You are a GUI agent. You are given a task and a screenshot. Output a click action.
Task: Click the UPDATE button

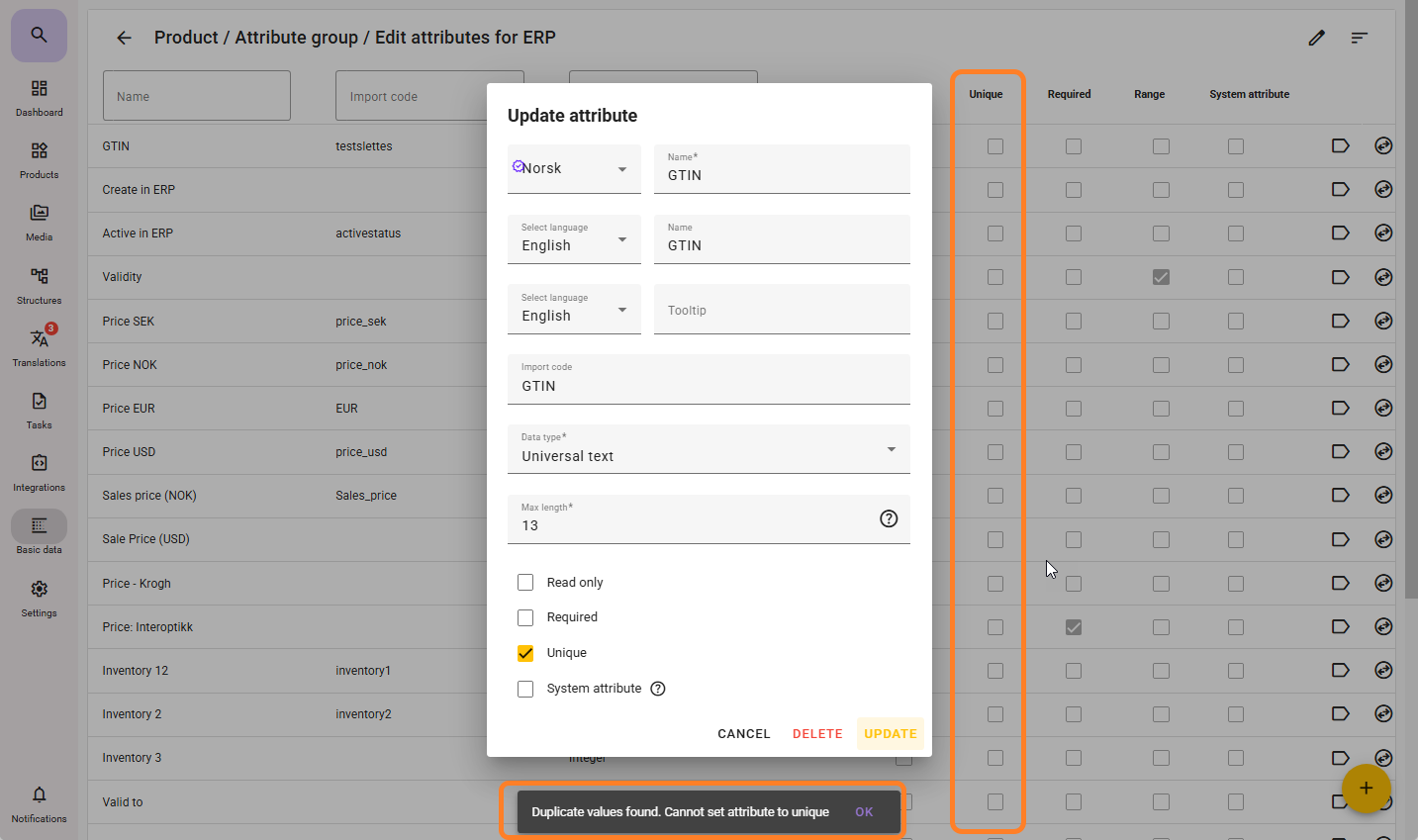pos(890,733)
